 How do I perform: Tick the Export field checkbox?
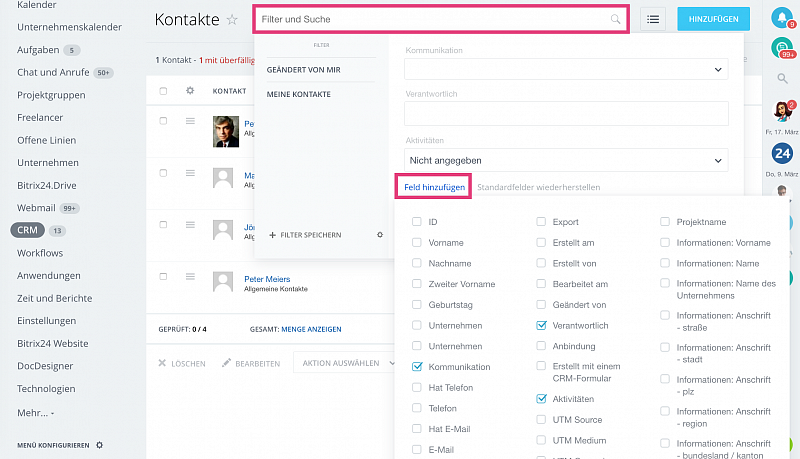click(x=541, y=222)
